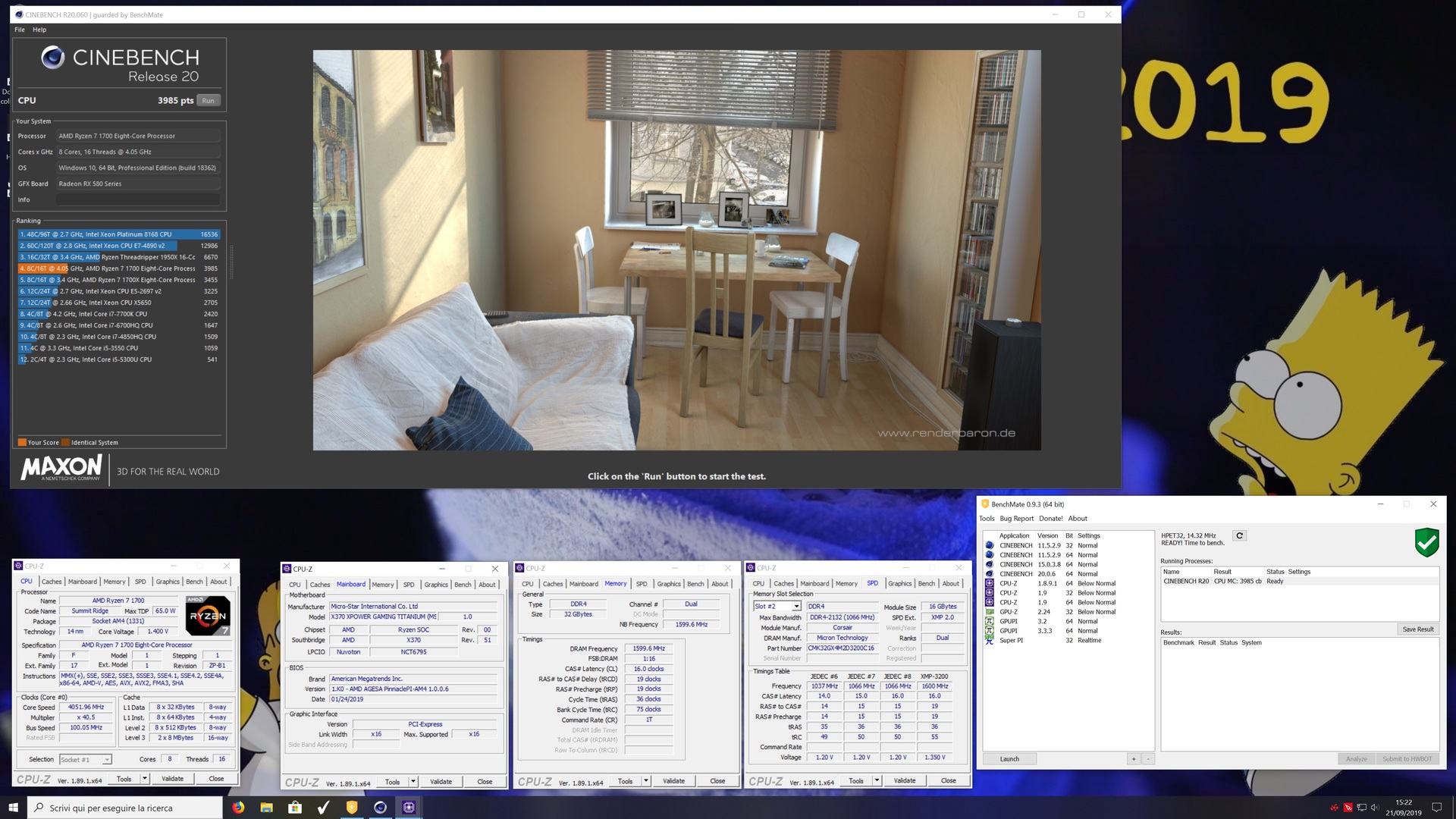This screenshot has height=819, width=1456.
Task: Click Save Result button in BenchMate
Action: [1417, 629]
